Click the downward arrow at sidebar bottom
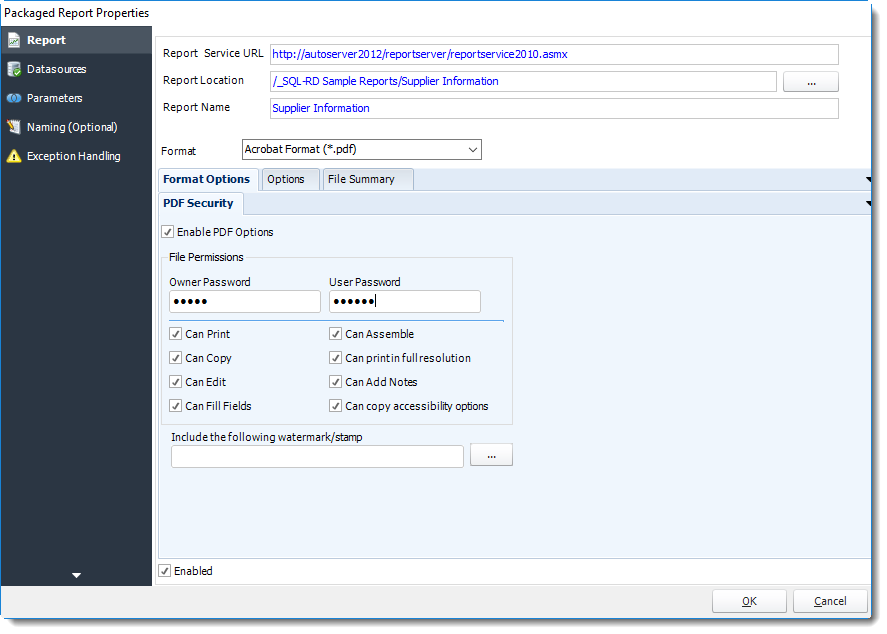This screenshot has width=887, height=634. click(75, 575)
